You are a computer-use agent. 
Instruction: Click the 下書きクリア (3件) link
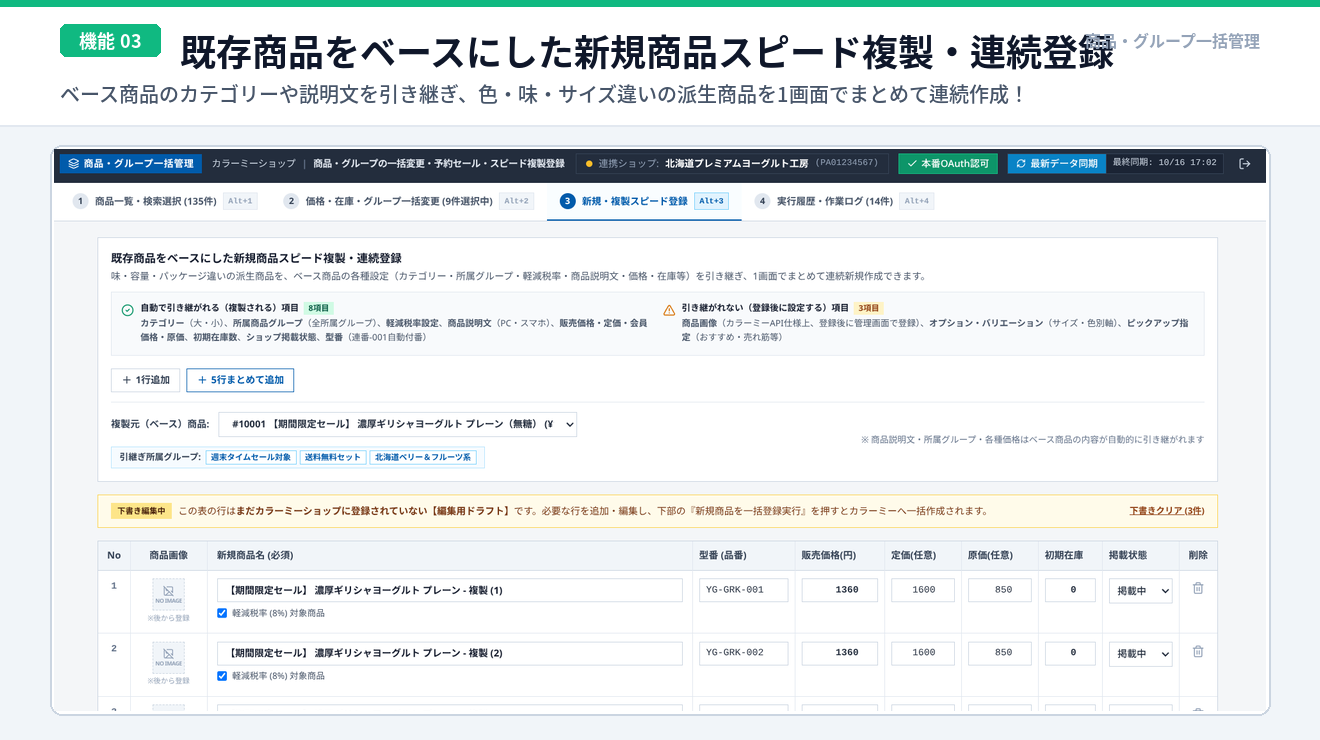pyautogui.click(x=1167, y=511)
